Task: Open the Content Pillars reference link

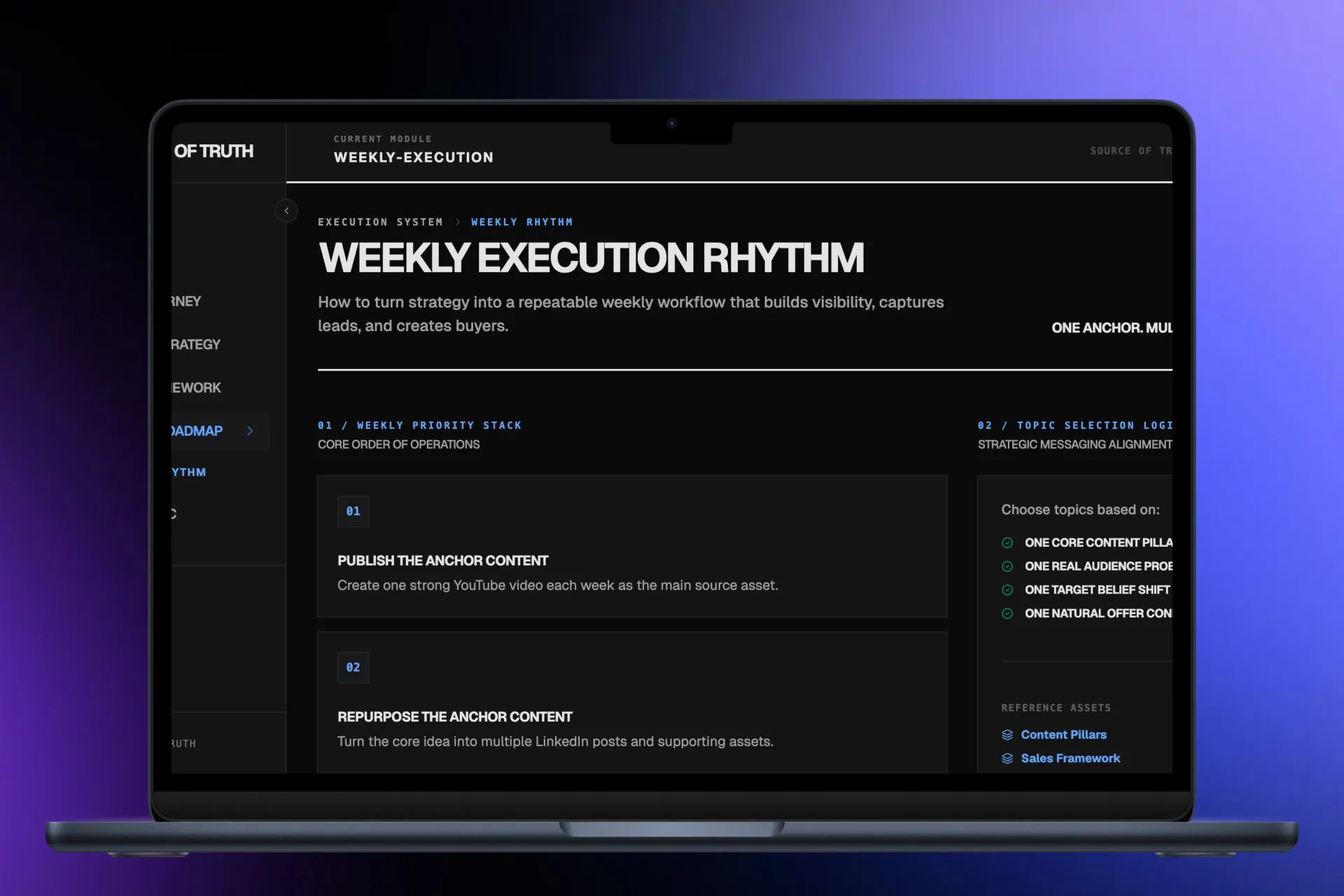Action: 1063,734
